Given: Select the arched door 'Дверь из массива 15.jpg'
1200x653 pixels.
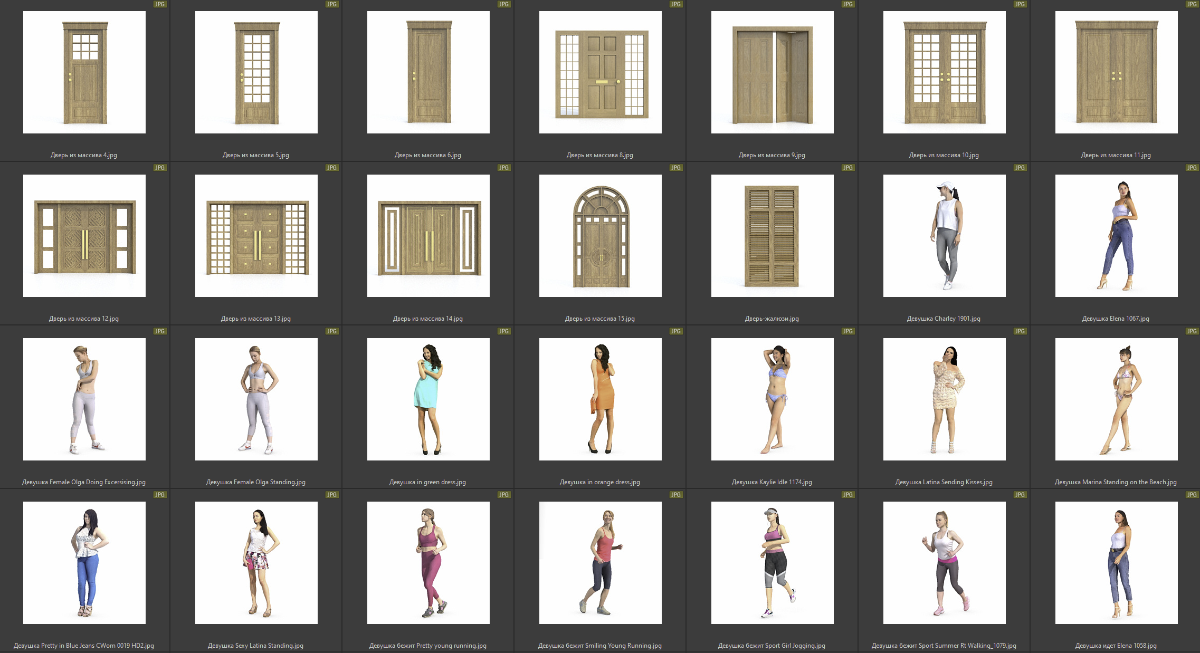Looking at the screenshot, I should [x=600, y=236].
